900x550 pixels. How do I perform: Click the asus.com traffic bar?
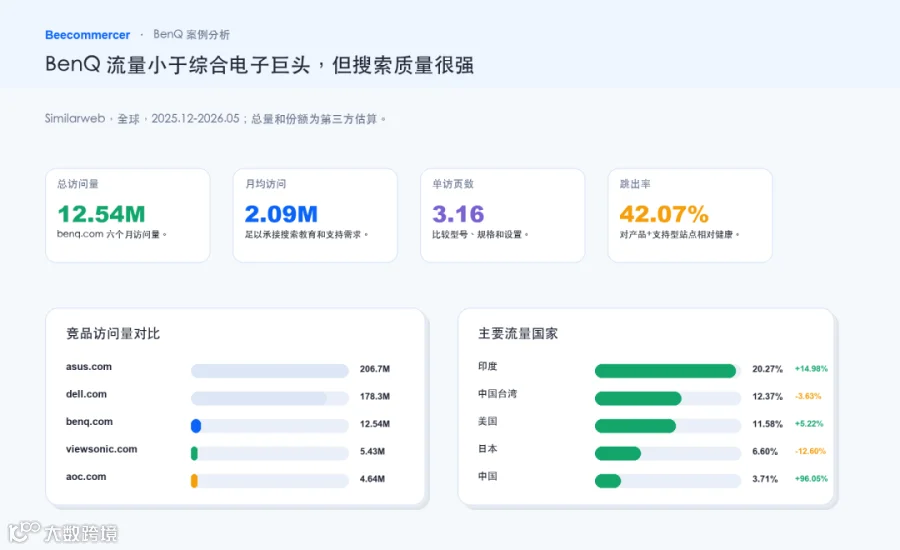270,370
